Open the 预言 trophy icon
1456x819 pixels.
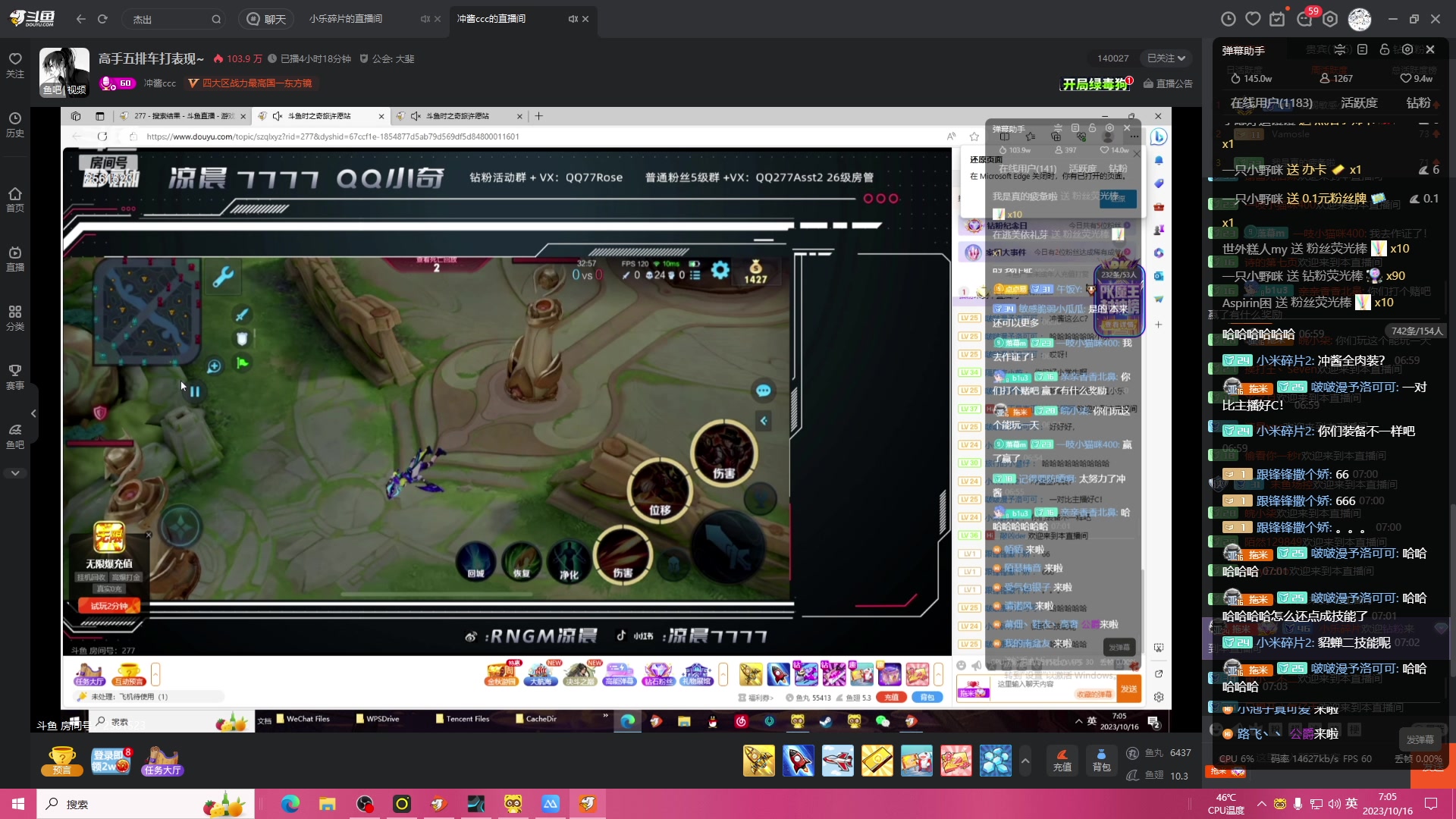pyautogui.click(x=62, y=761)
